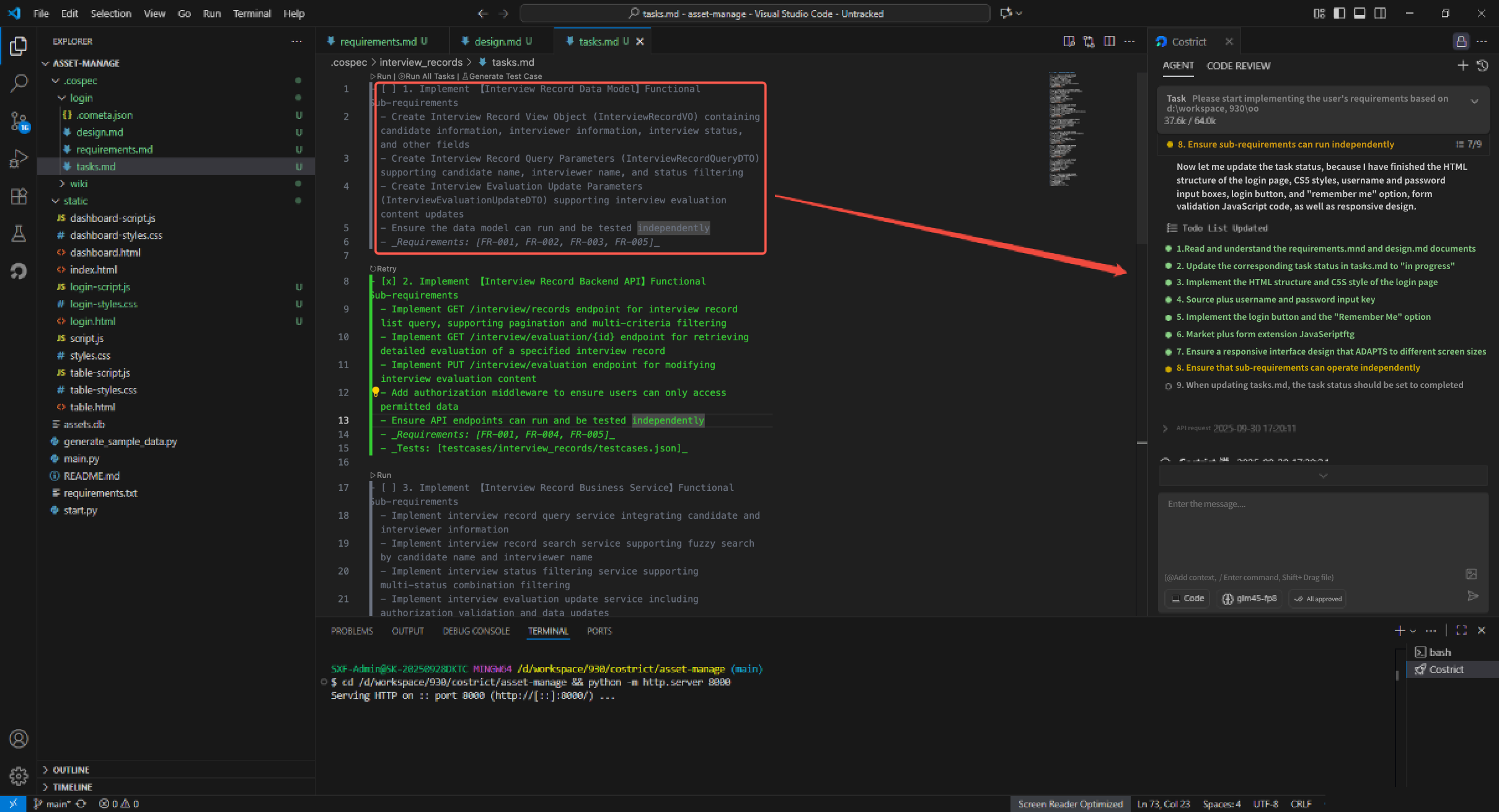Toggle the bottom panel layout button
Viewport: 1499px width, 812px height.
click(x=1360, y=14)
